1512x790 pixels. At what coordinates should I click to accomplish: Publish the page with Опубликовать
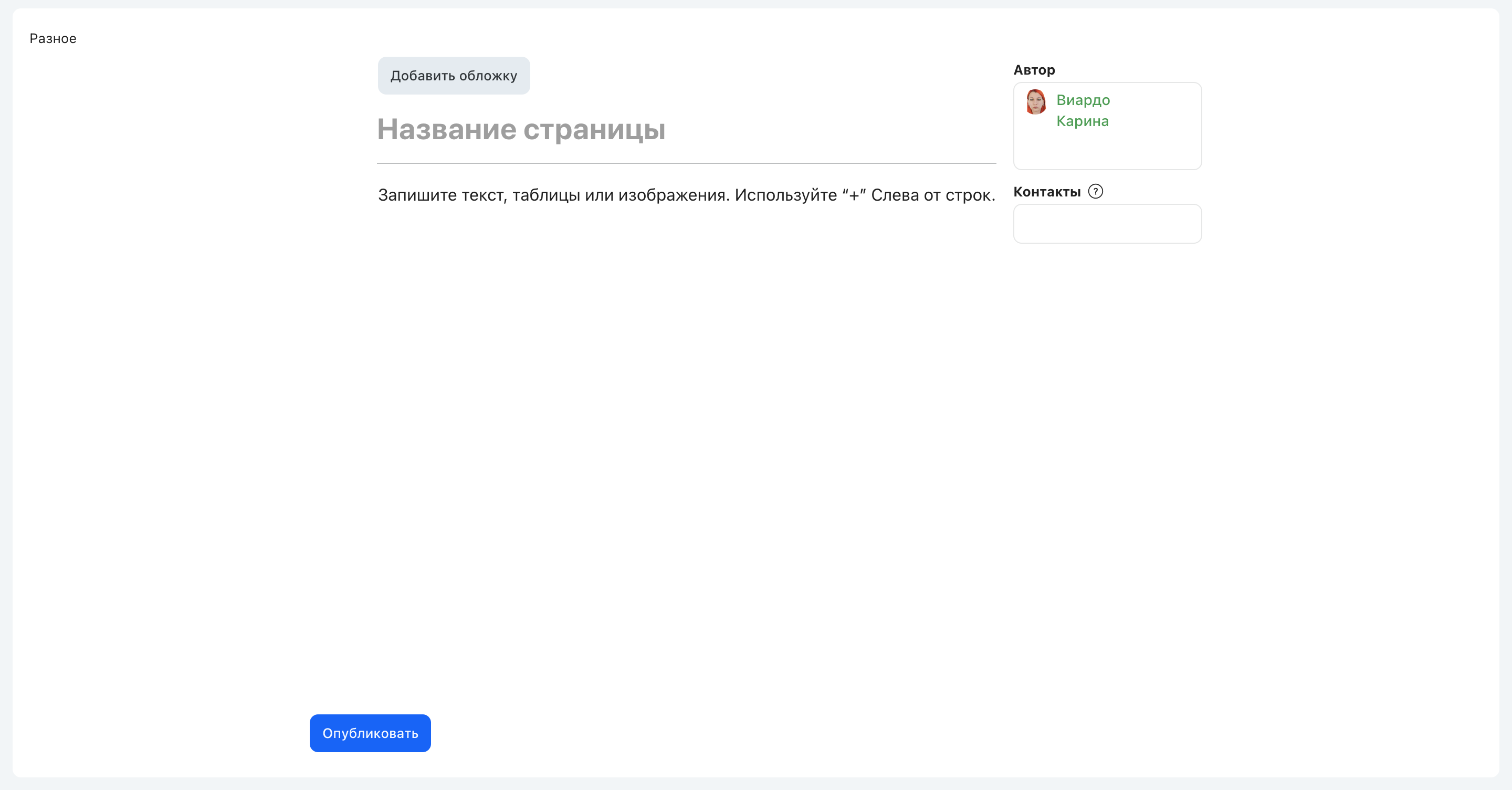370,733
